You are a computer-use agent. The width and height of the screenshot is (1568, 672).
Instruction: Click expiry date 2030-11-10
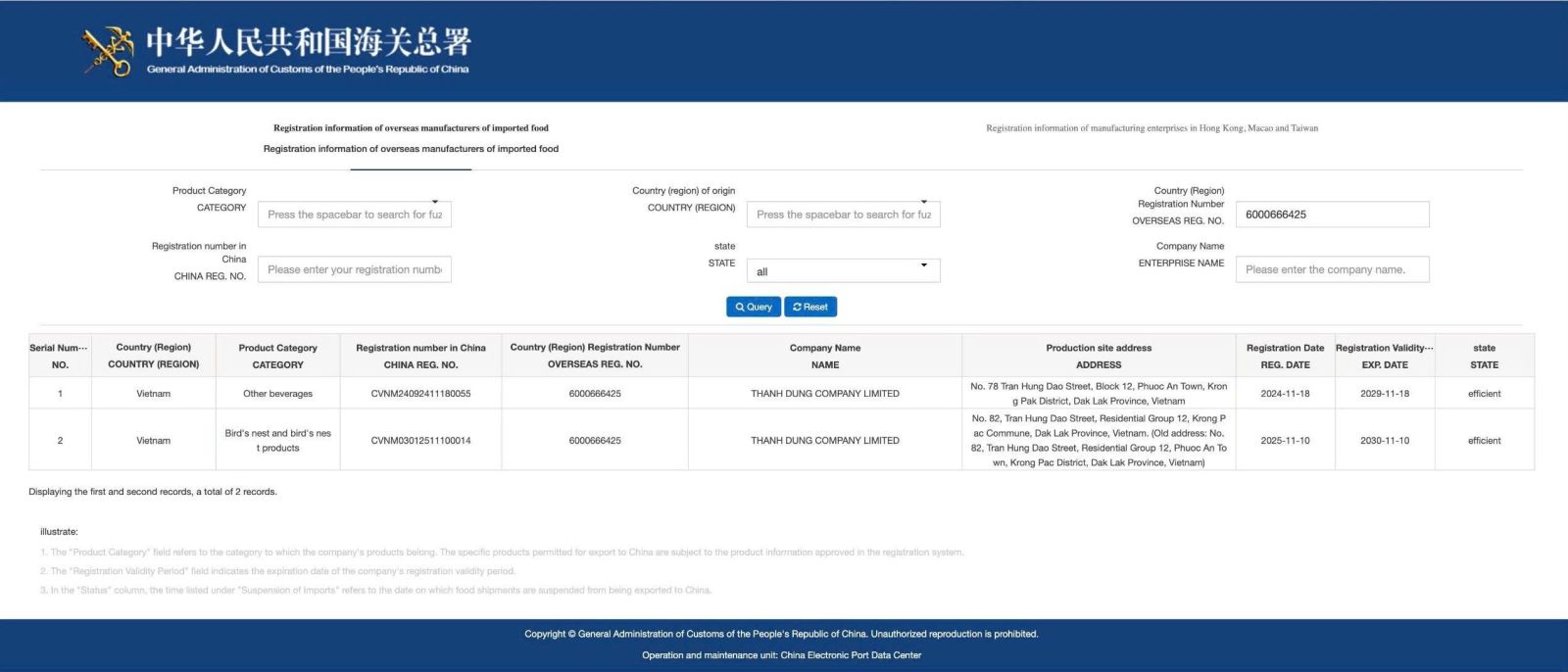point(1385,441)
